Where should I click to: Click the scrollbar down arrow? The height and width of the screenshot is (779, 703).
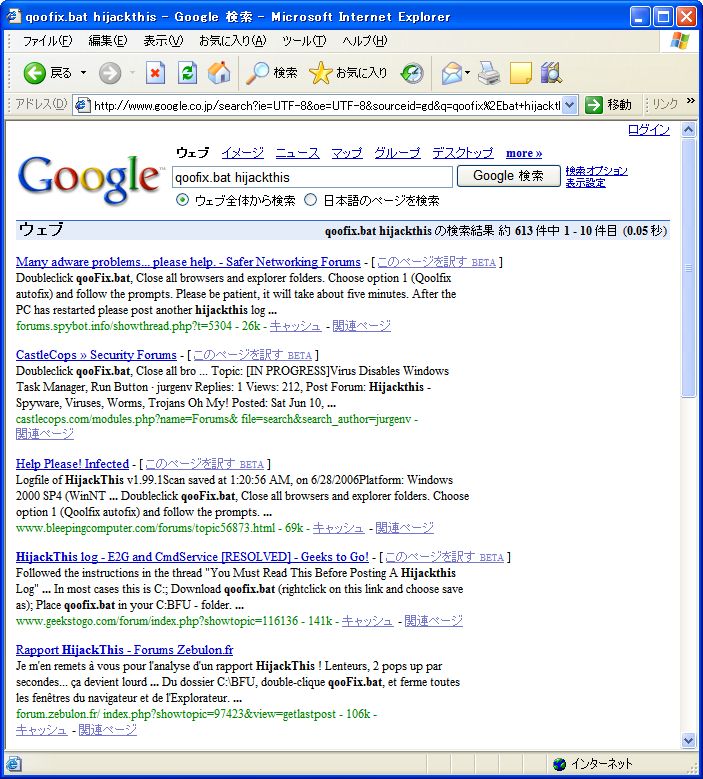689,740
